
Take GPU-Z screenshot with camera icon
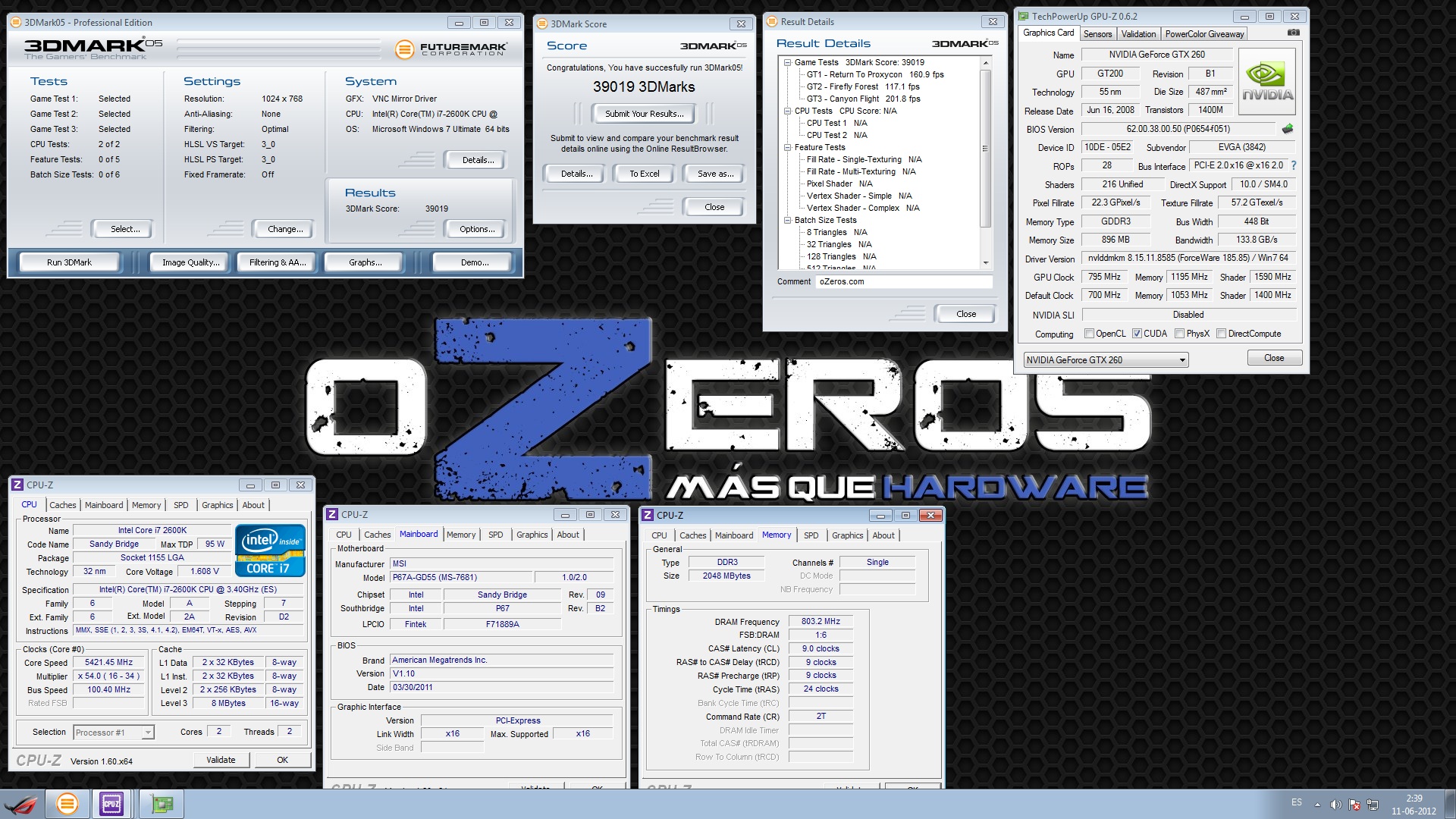pos(1294,33)
